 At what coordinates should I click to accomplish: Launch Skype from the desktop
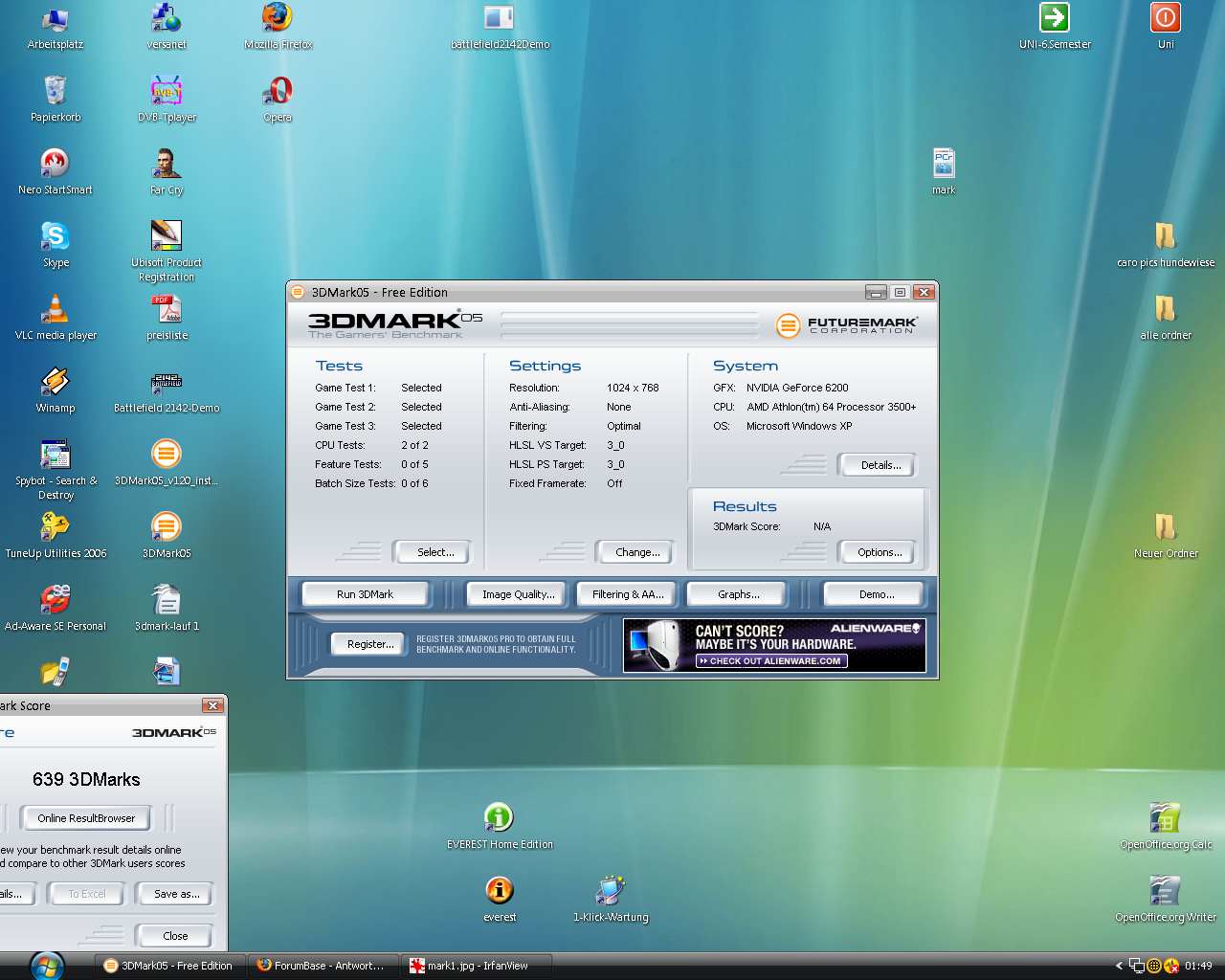coord(56,245)
